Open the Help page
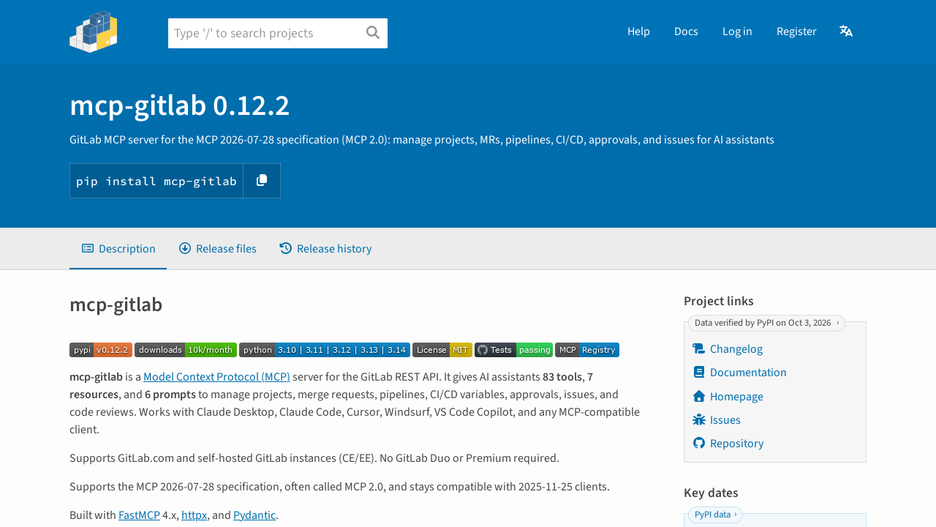This screenshot has height=527, width=936. tap(638, 31)
